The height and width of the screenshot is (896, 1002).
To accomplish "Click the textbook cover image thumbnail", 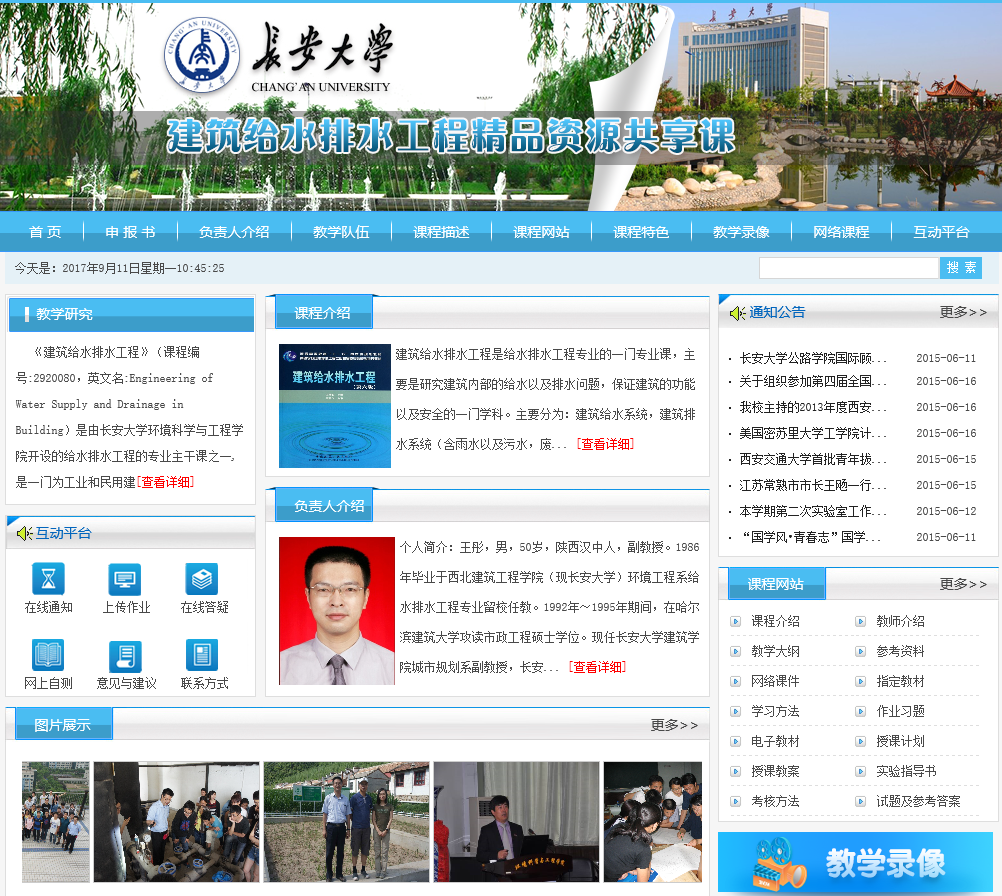I will pyautogui.click(x=335, y=406).
